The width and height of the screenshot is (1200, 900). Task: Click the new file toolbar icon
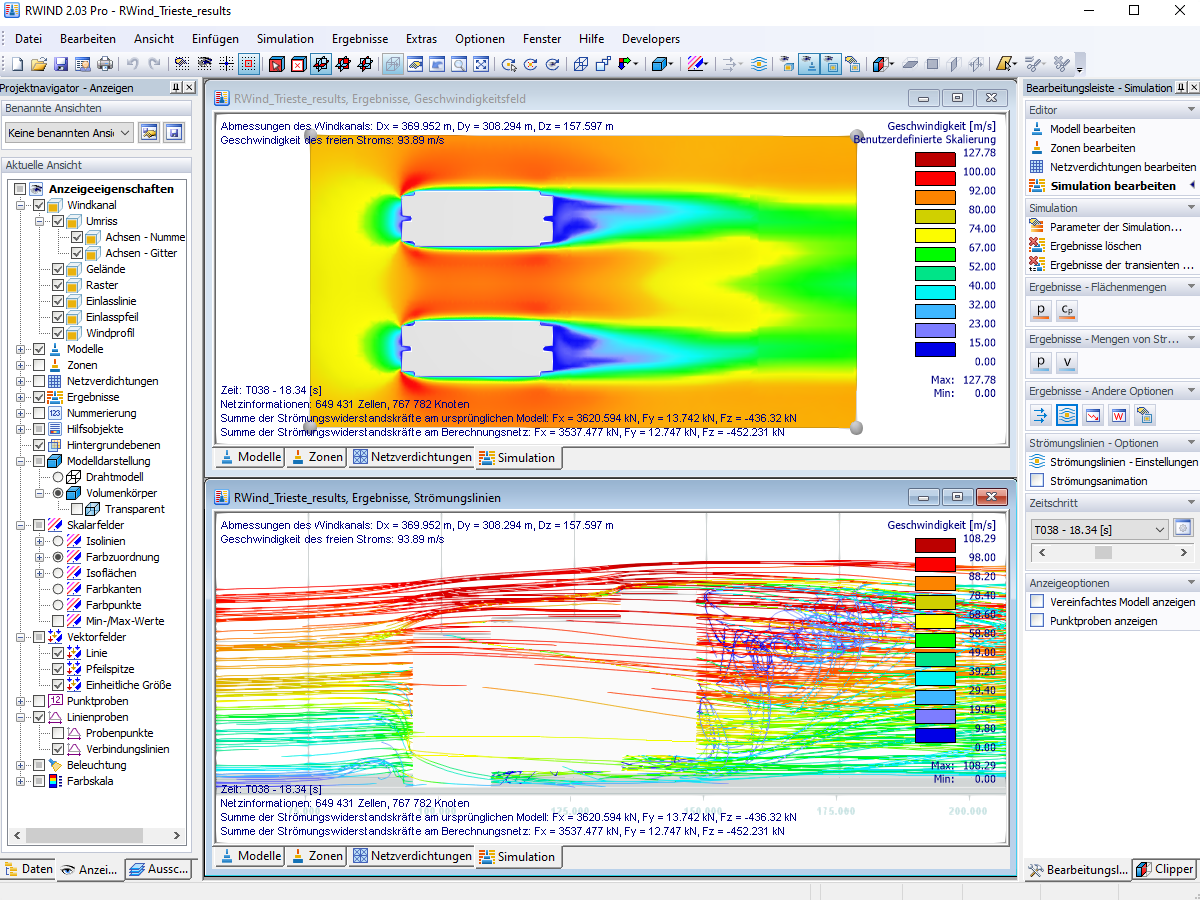click(x=18, y=64)
